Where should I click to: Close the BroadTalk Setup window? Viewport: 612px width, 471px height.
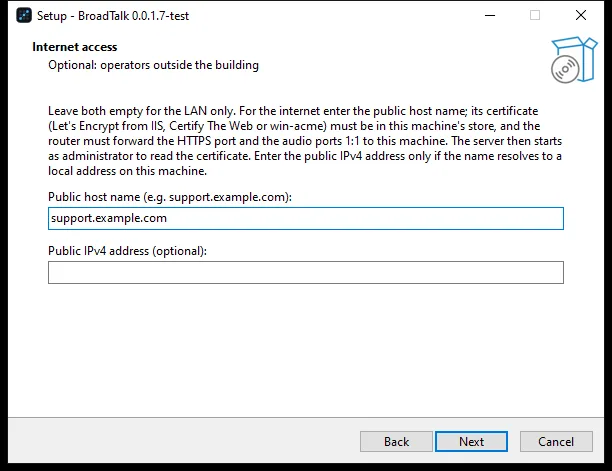pos(581,16)
